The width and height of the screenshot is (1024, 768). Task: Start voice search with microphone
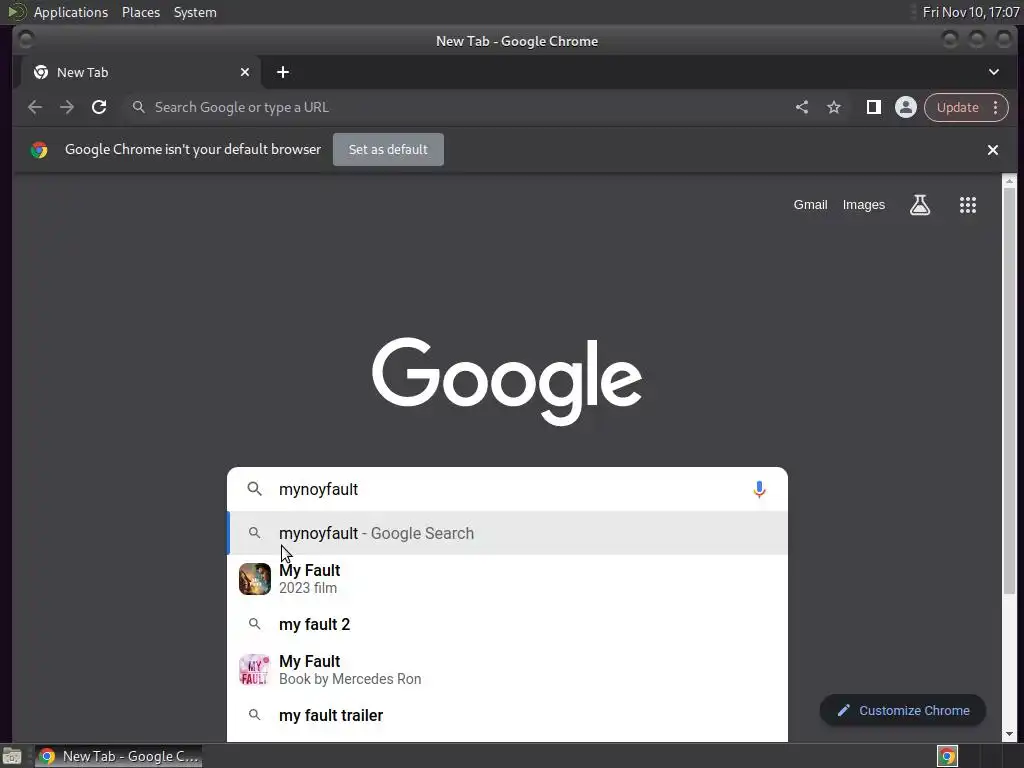pos(759,489)
